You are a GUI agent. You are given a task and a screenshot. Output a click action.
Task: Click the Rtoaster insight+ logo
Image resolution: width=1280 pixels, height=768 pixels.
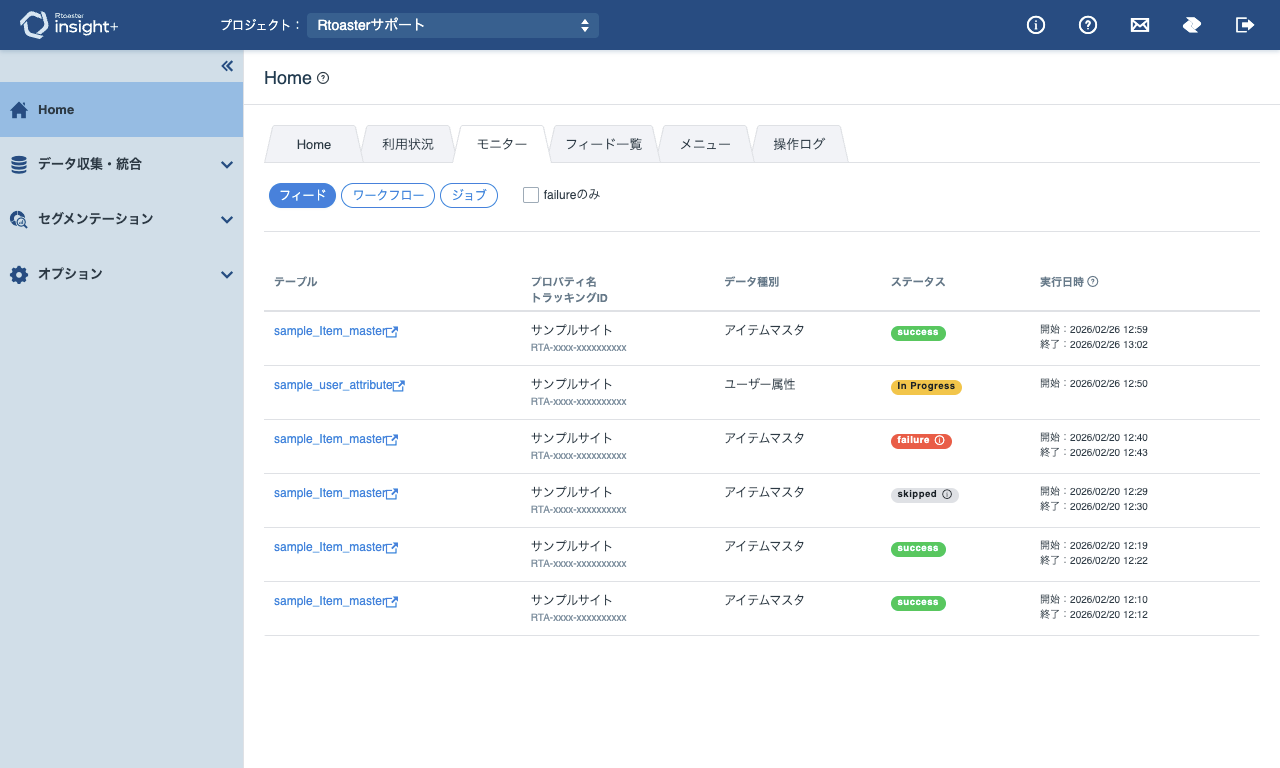tap(69, 25)
